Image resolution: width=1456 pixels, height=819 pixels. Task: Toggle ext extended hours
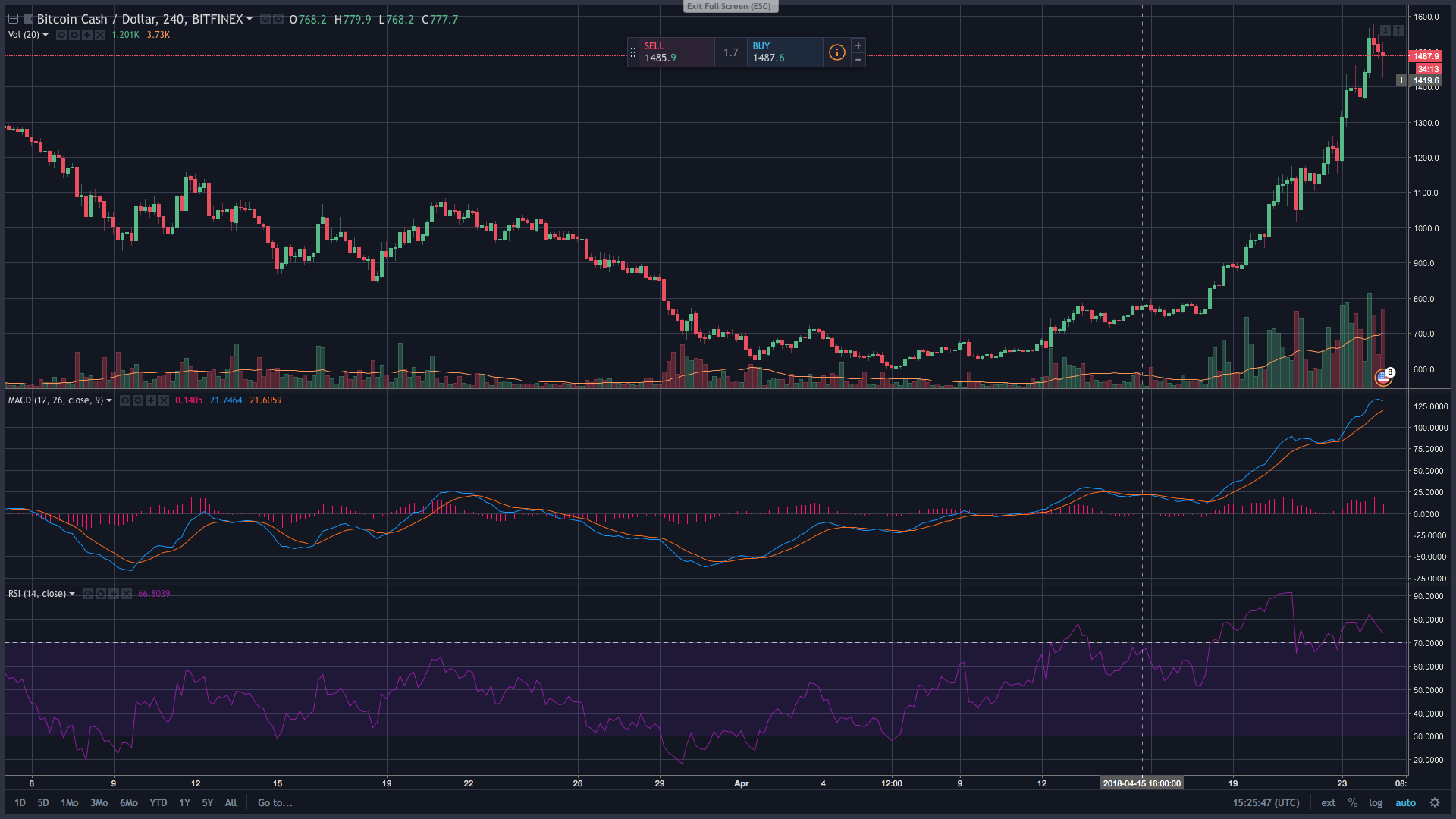click(1329, 802)
